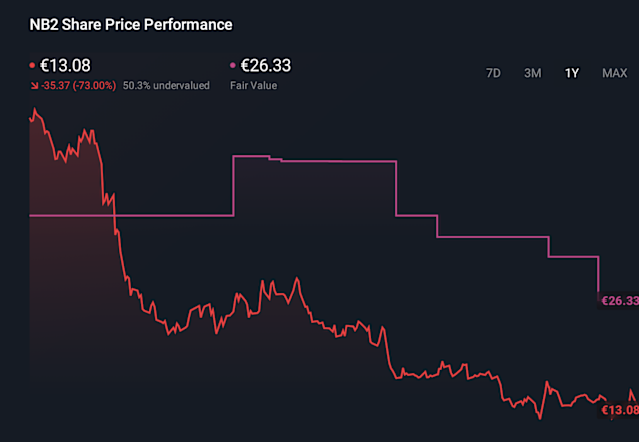Click the "Fair Value" label

[253, 86]
